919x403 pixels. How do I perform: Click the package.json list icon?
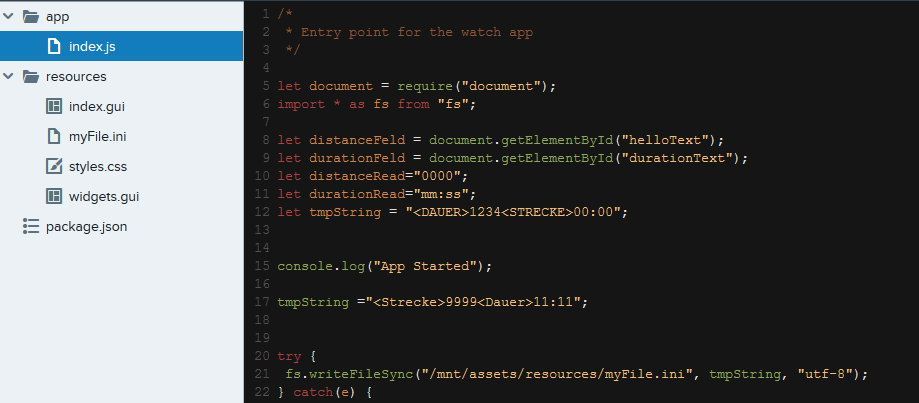(30, 226)
